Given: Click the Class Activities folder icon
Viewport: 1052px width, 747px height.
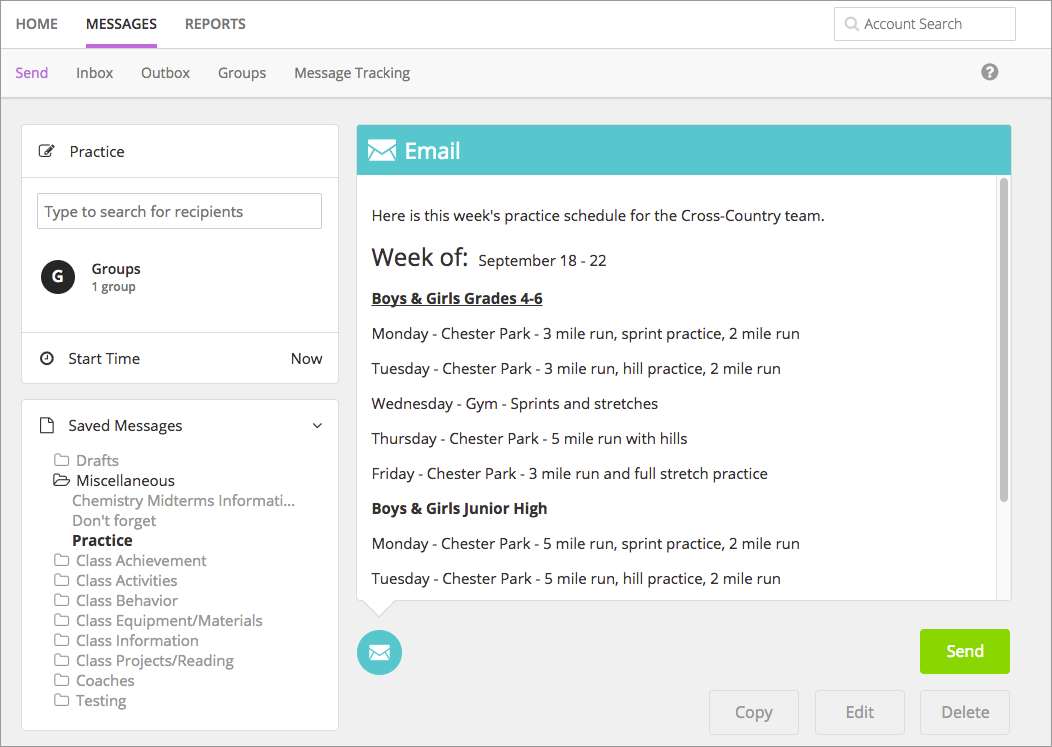Looking at the screenshot, I should (62, 580).
